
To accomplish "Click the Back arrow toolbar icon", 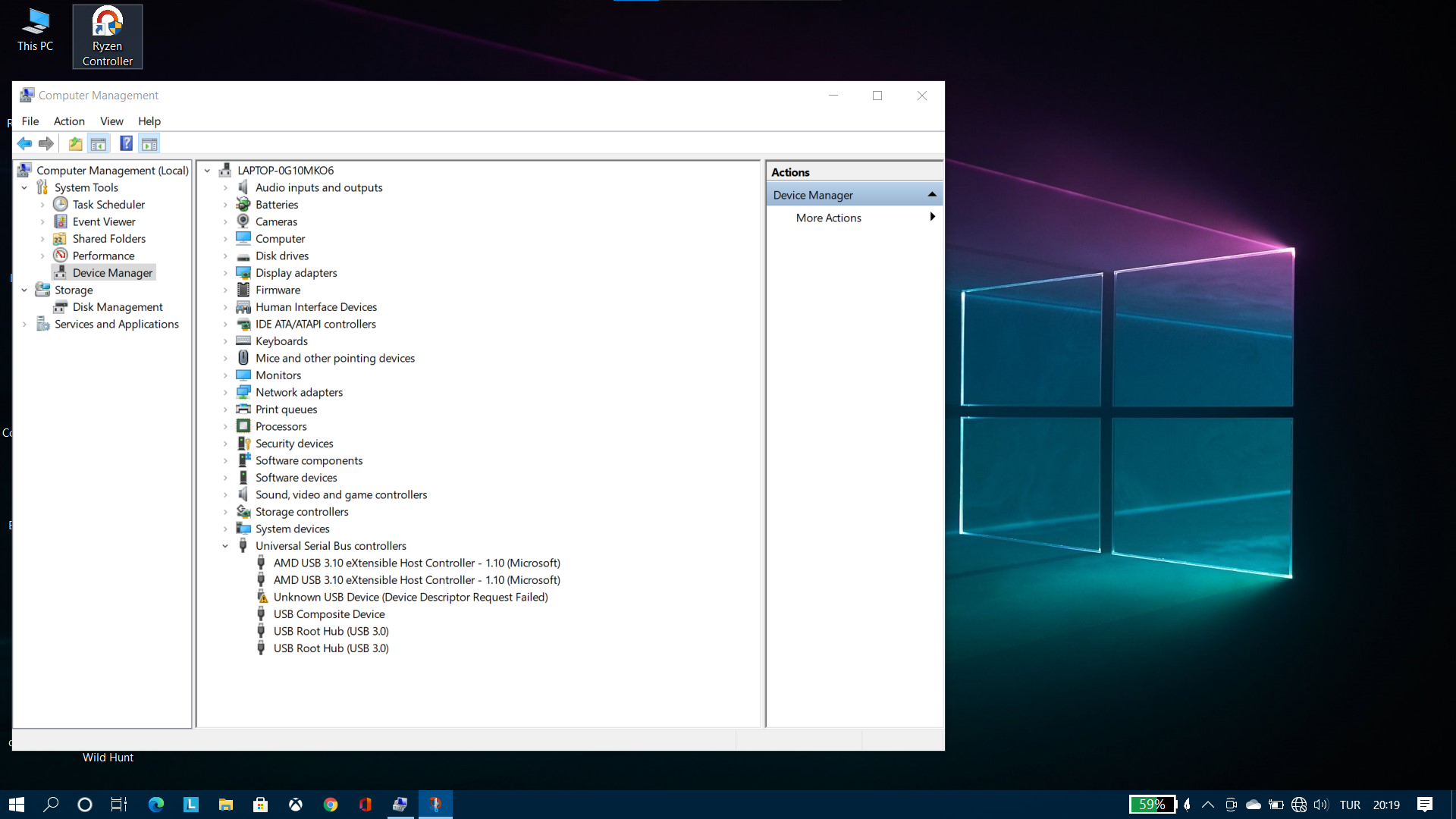I will [x=24, y=143].
